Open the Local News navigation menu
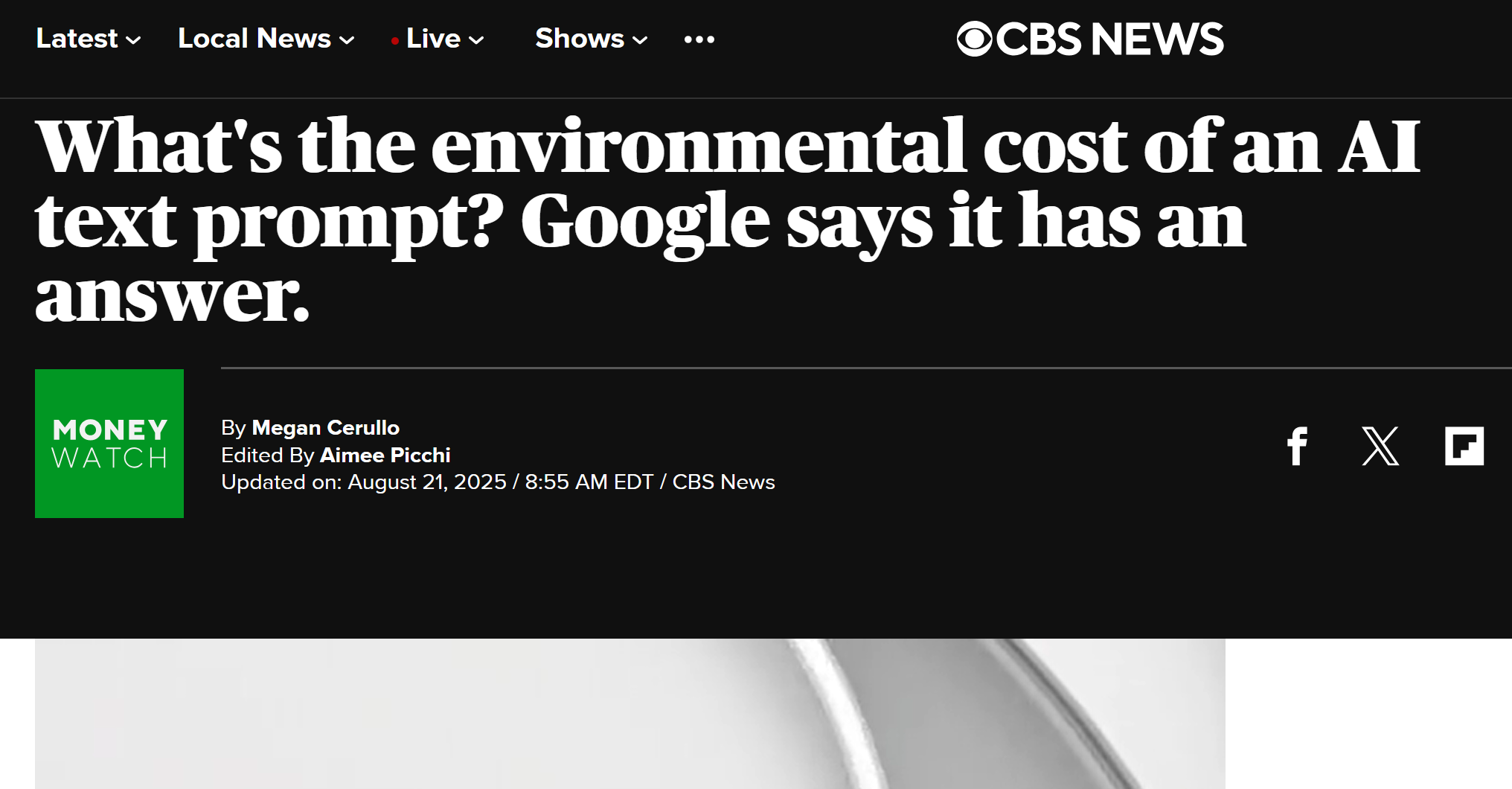This screenshot has width=1512, height=789. tap(254, 39)
